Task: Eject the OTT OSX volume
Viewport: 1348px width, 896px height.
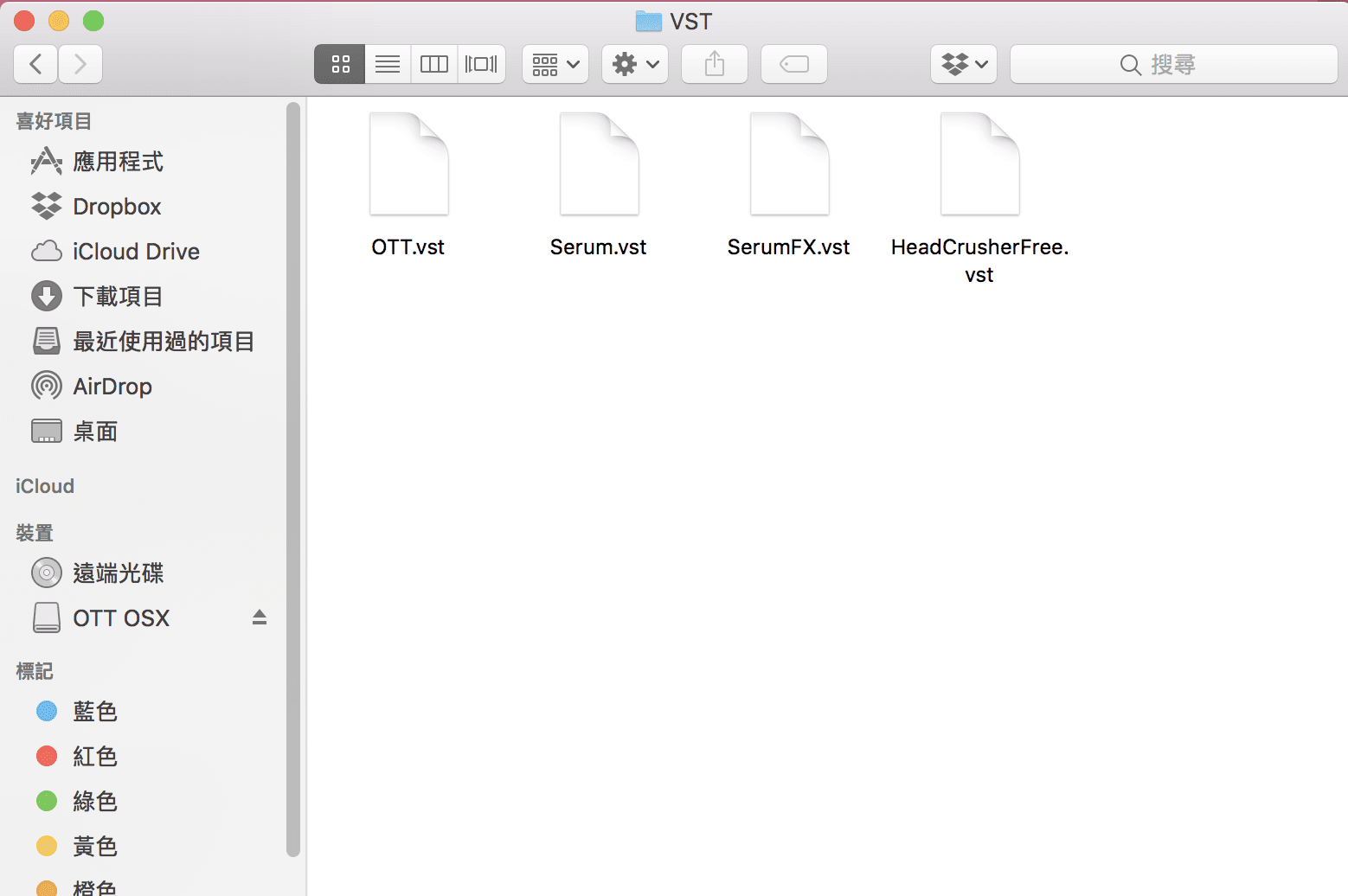Action: (x=260, y=618)
